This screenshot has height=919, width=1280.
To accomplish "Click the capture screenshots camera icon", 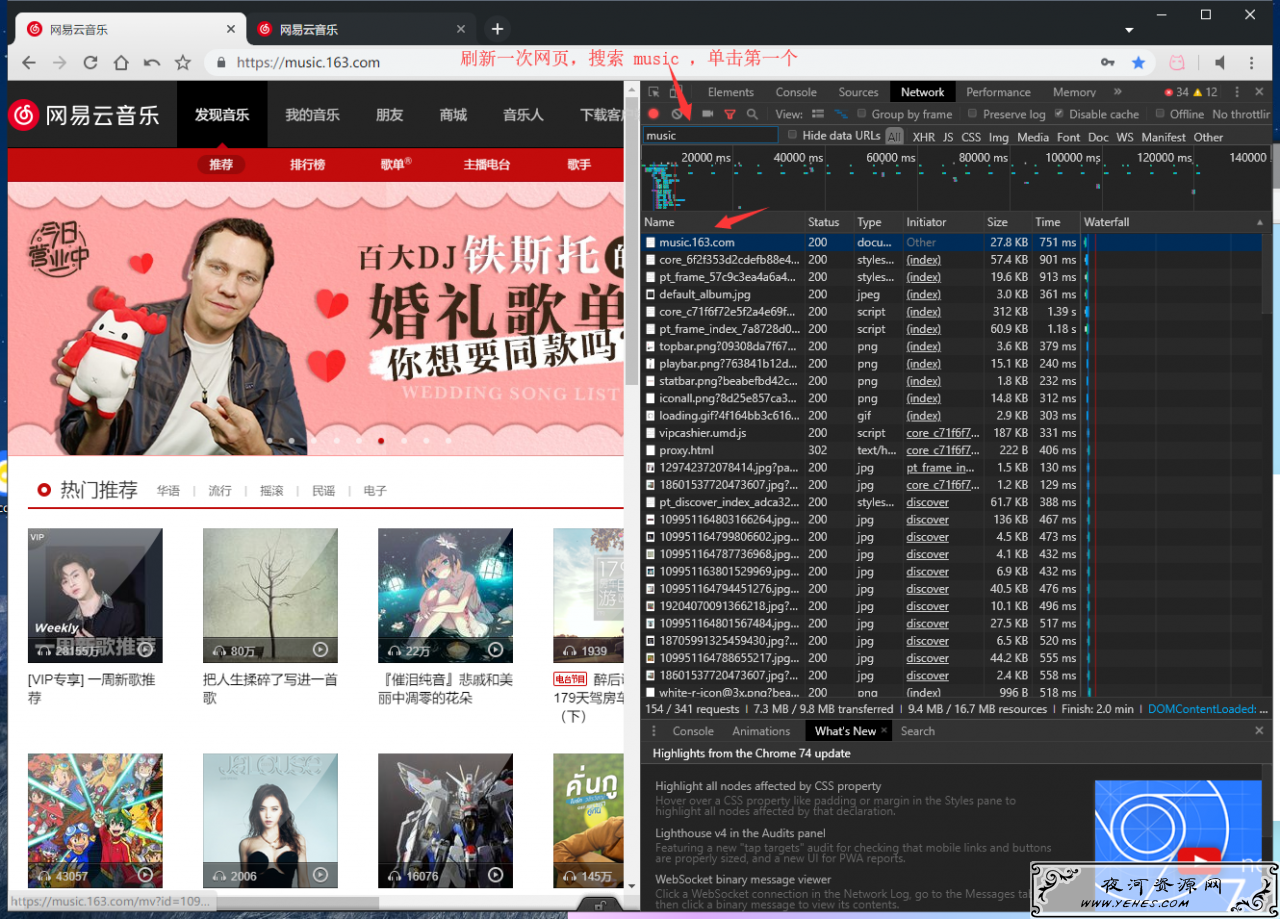I will 707,114.
